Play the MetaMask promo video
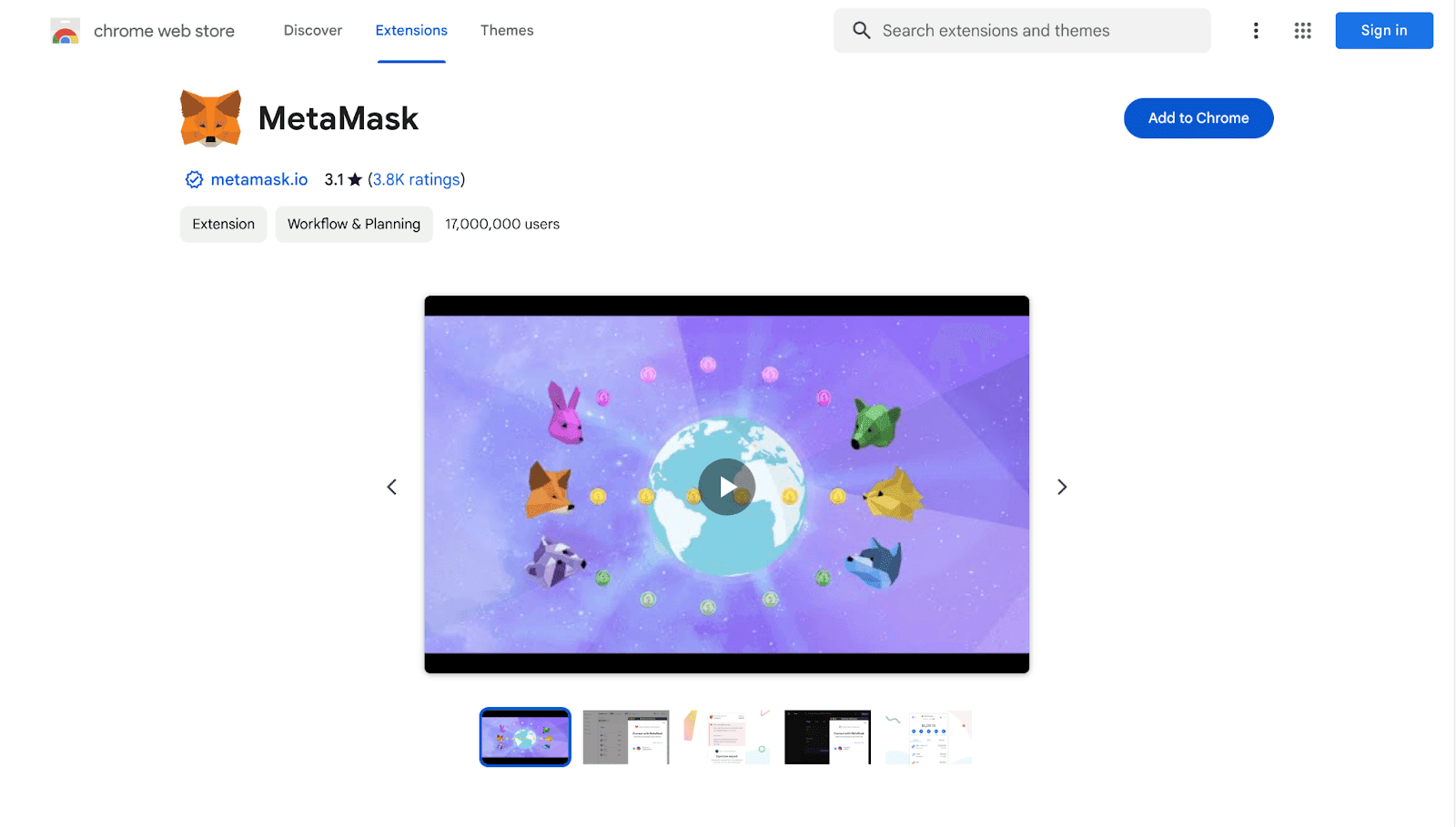The height and width of the screenshot is (827, 1456). coord(727,487)
